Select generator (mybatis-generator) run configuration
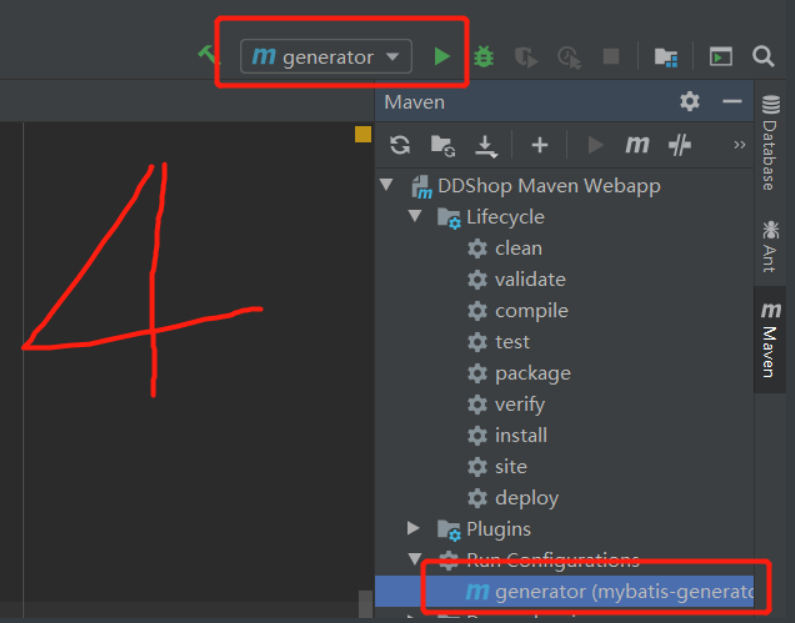The height and width of the screenshot is (623, 795). 564,591
